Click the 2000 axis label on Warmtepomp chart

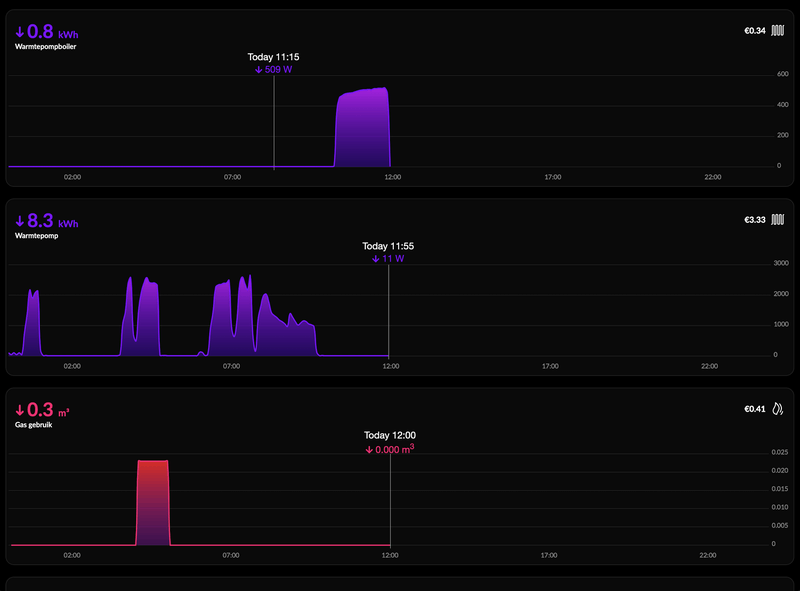click(781, 294)
